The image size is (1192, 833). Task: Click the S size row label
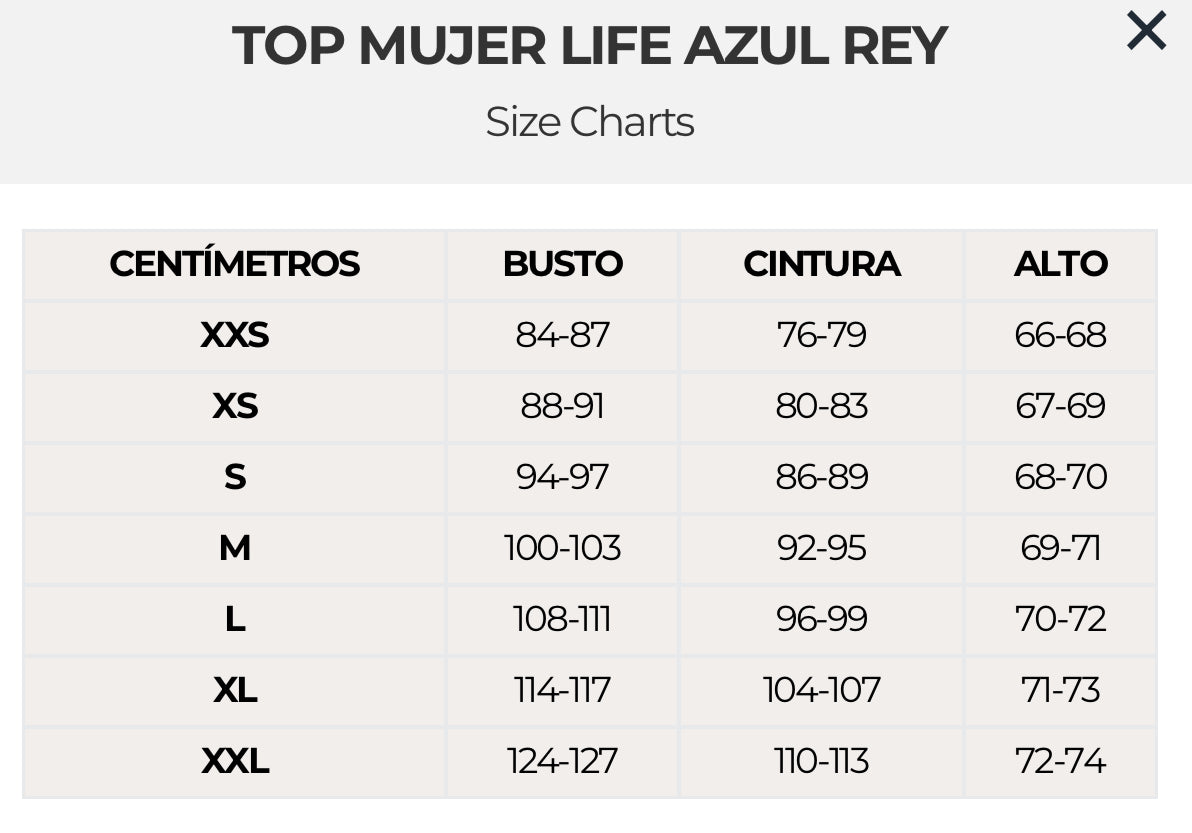point(234,477)
